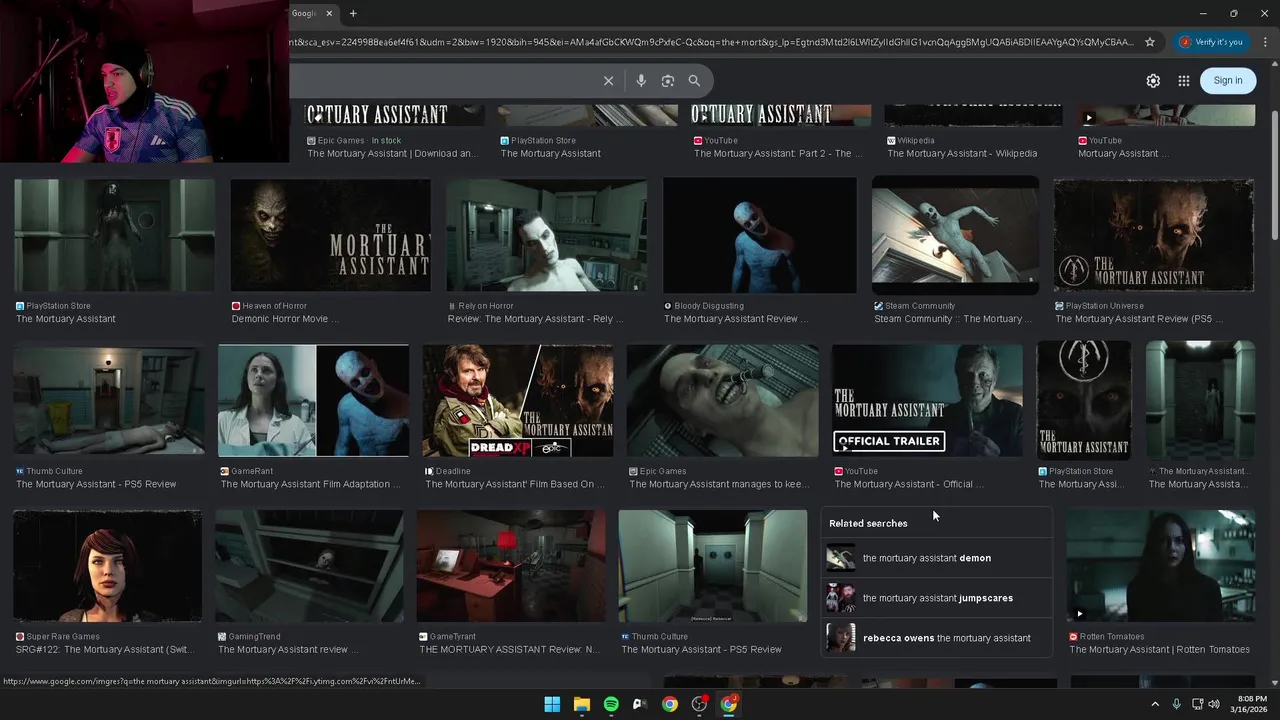Open the Super Rare Games character image

[107, 566]
